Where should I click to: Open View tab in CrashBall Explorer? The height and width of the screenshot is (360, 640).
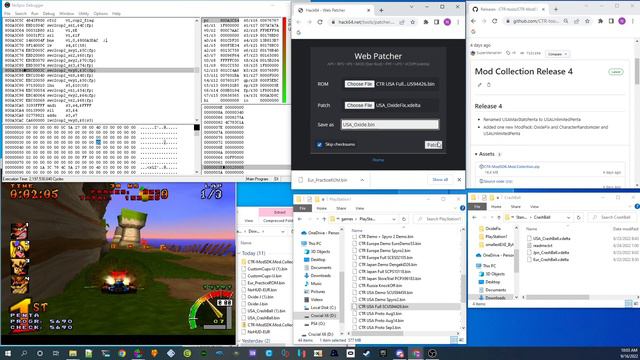click(534, 207)
